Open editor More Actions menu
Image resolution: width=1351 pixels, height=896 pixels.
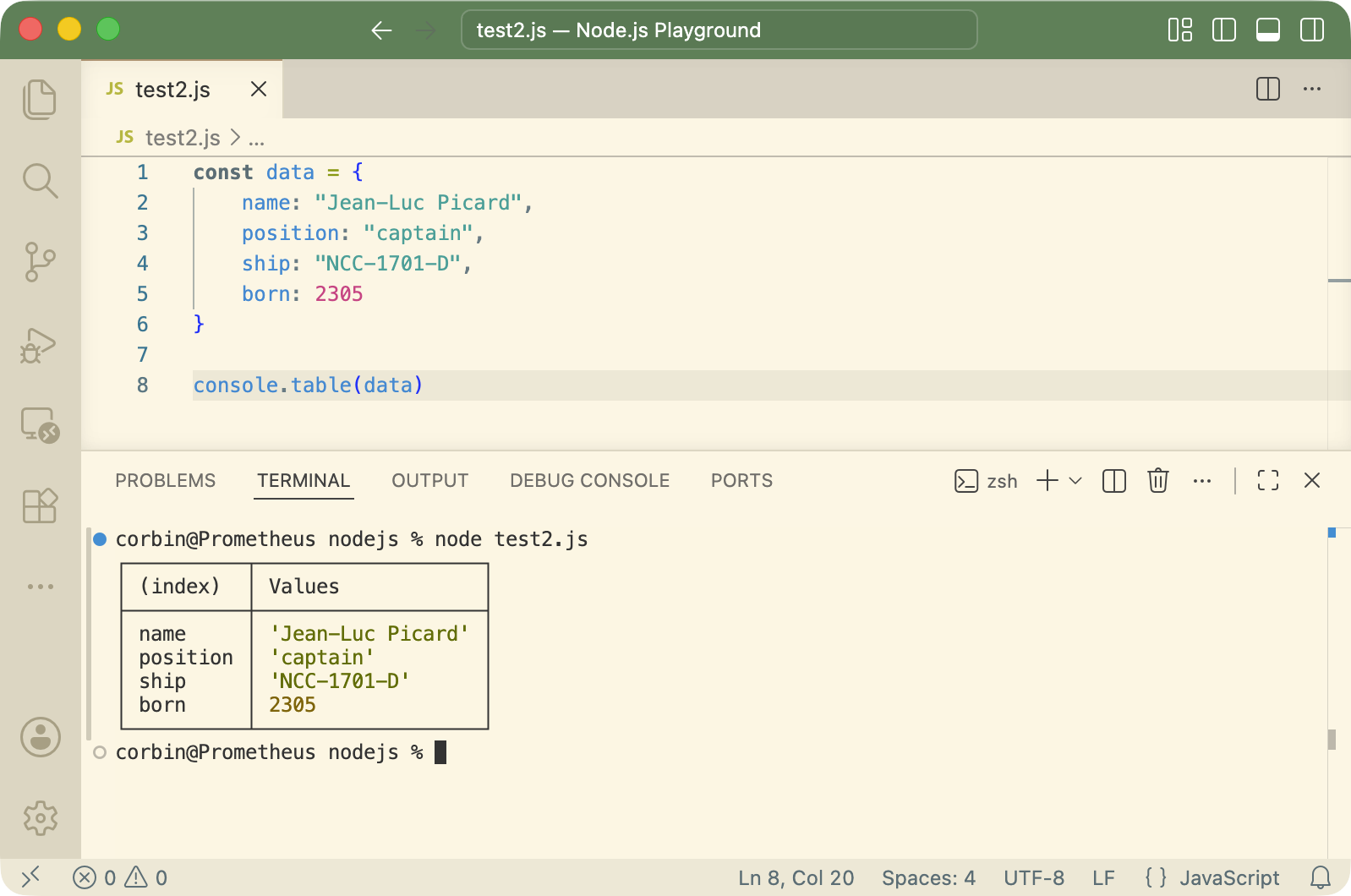(x=1312, y=89)
